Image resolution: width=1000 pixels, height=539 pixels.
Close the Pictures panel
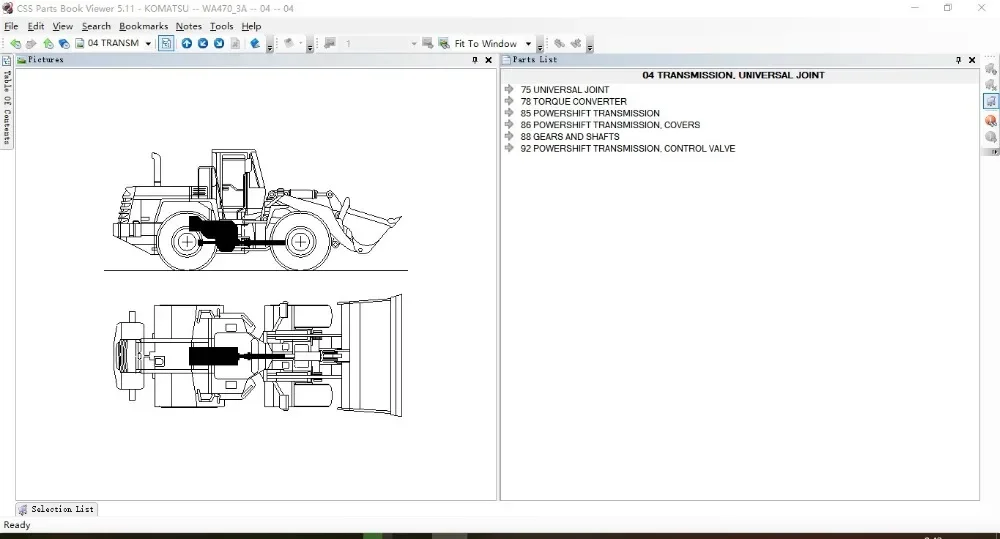point(488,60)
